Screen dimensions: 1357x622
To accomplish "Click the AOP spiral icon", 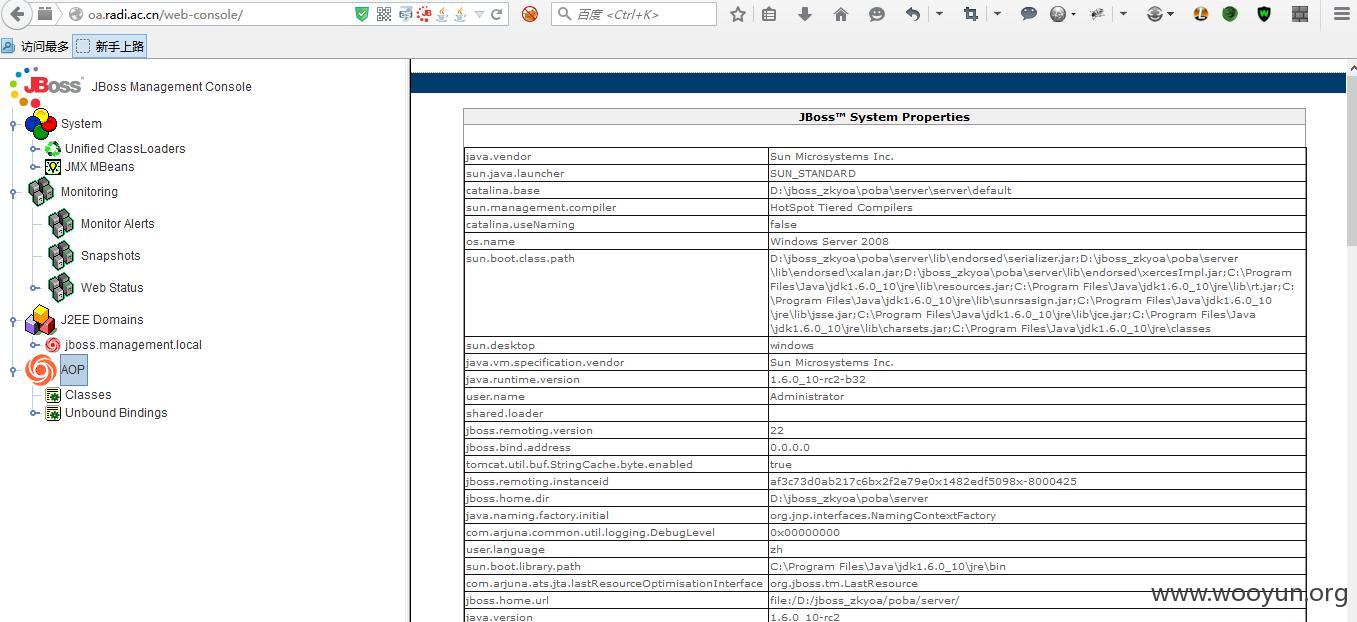I will (41, 370).
